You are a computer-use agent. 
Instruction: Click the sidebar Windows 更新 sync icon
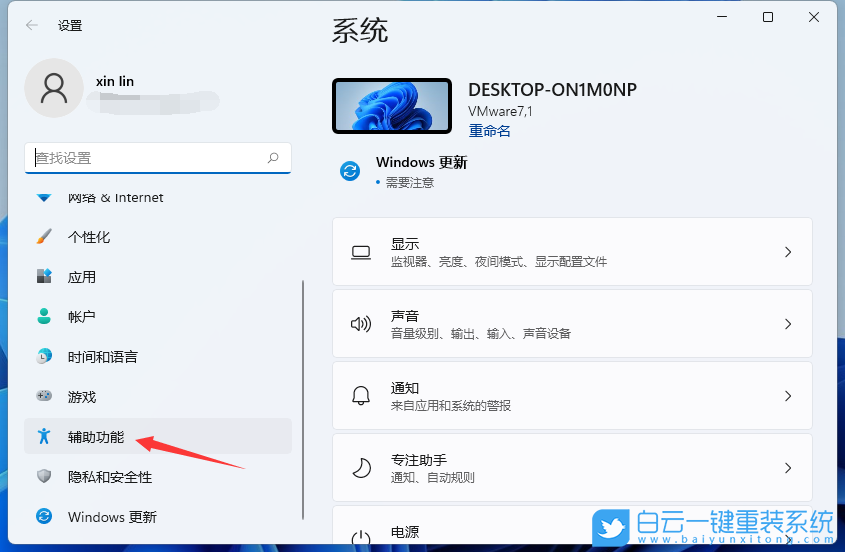[x=44, y=516]
